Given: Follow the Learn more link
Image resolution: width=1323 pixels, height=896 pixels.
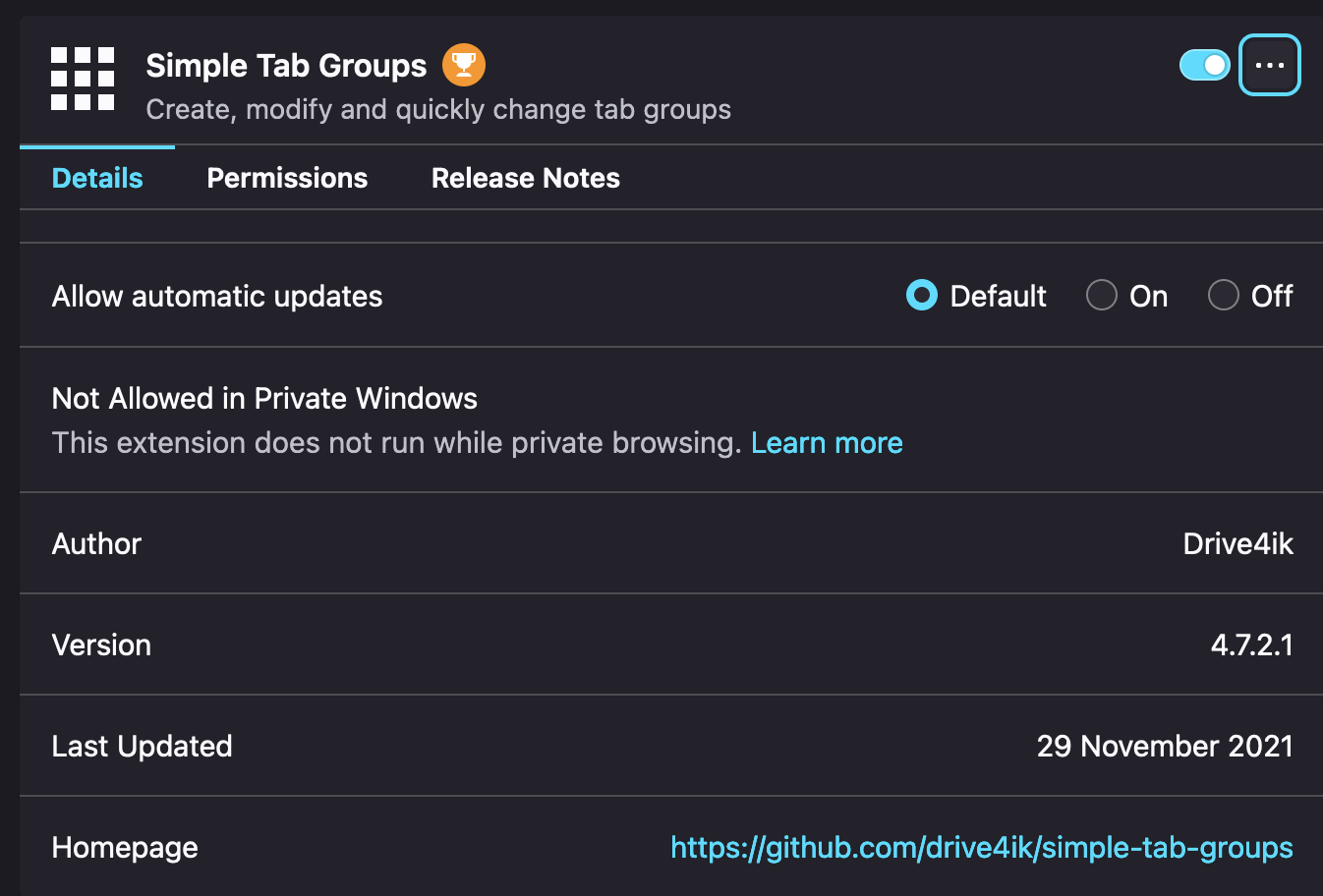Looking at the screenshot, I should (x=827, y=443).
